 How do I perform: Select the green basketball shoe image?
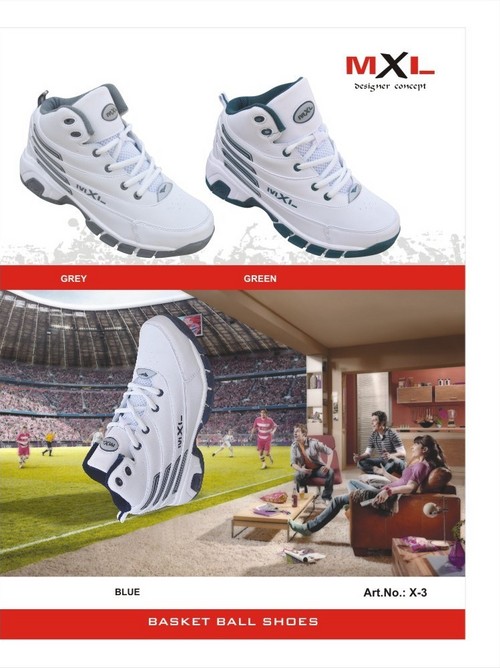[302, 167]
